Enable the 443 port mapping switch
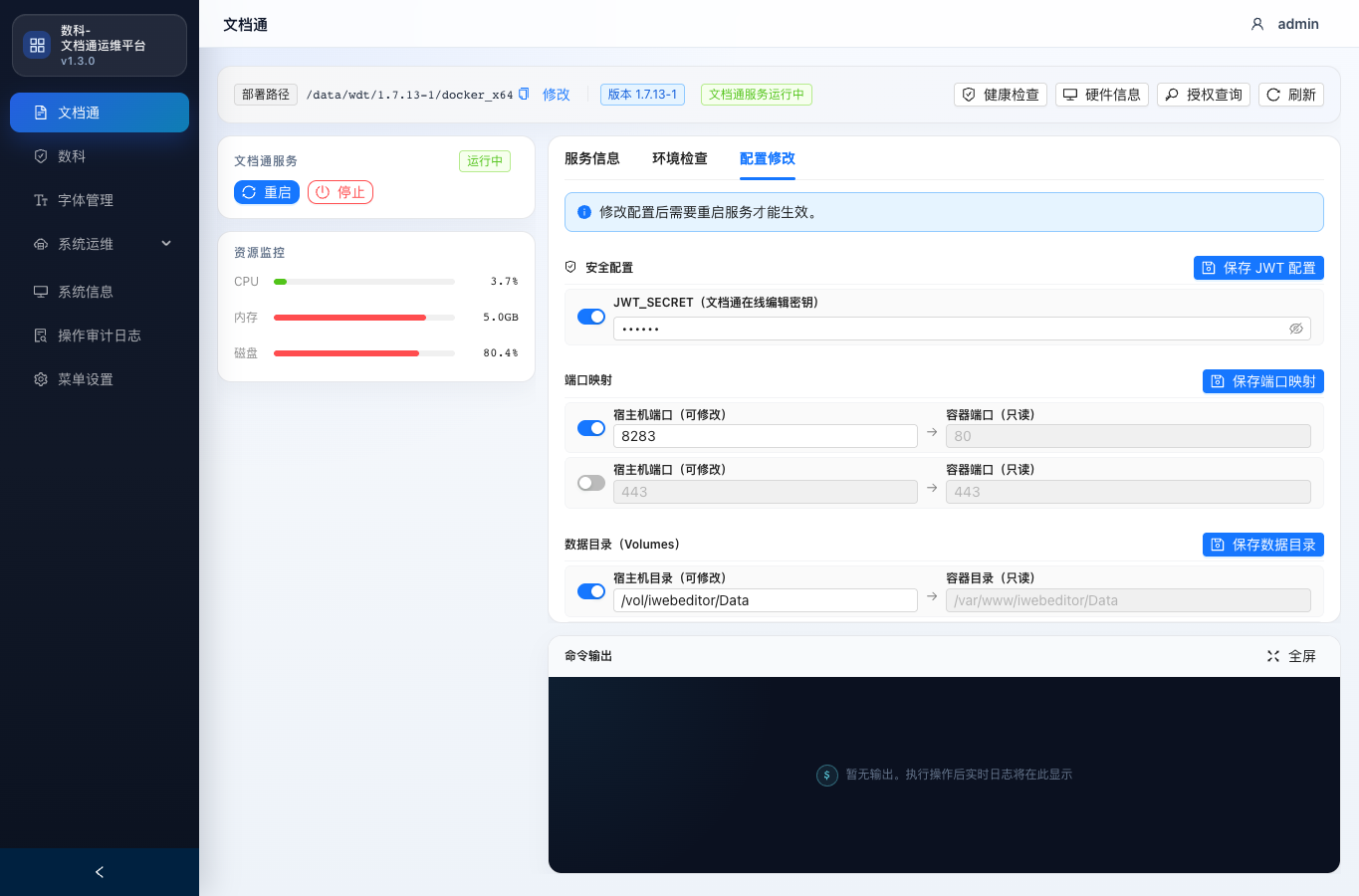This screenshot has width=1359, height=896. (591, 483)
